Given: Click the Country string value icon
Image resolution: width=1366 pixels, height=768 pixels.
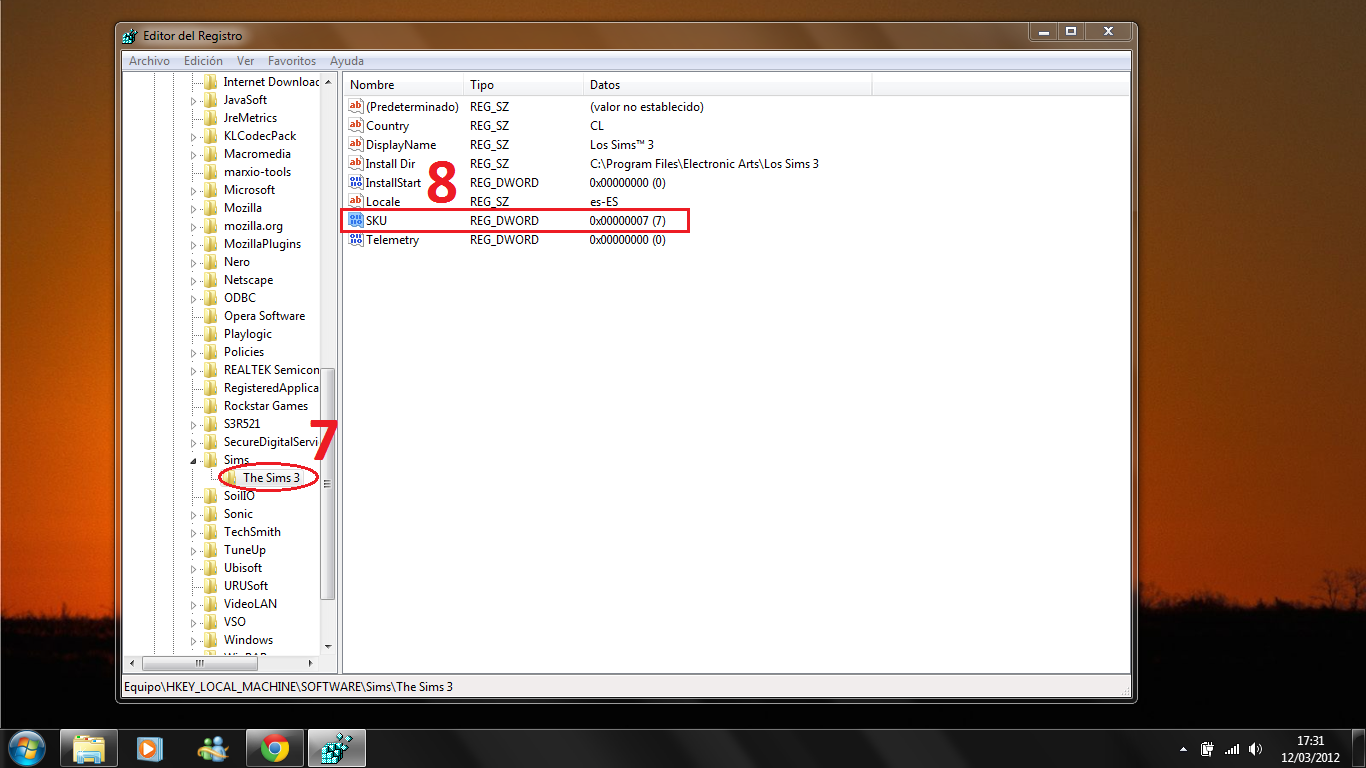Looking at the screenshot, I should pyautogui.click(x=356, y=126).
